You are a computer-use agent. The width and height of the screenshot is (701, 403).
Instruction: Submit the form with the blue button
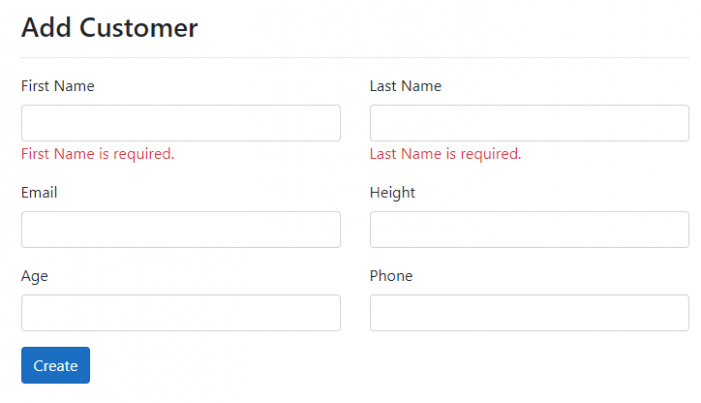(55, 365)
